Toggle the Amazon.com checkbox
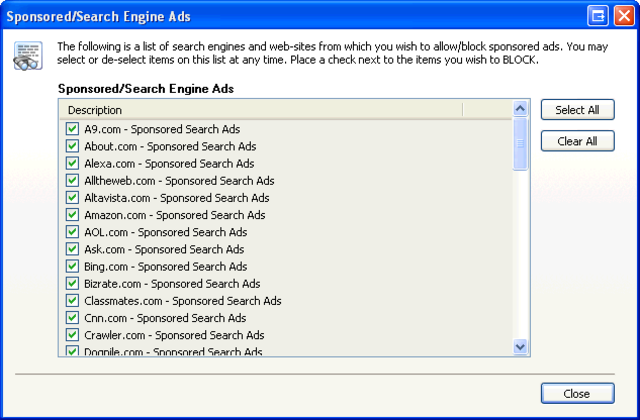The image size is (640, 420). pyautogui.click(x=72, y=215)
